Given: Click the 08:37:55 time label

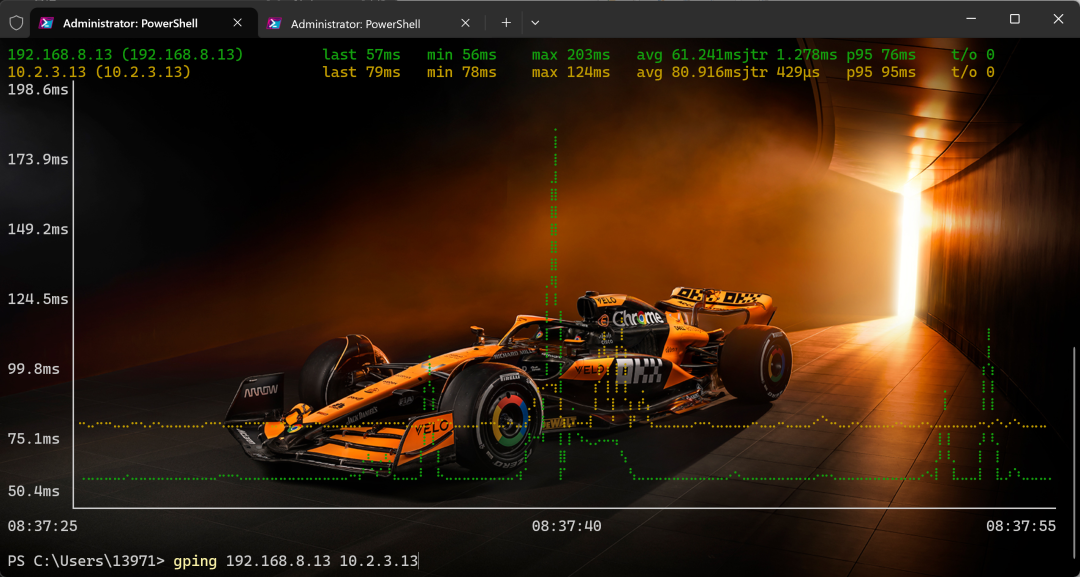Looking at the screenshot, I should tap(1021, 526).
